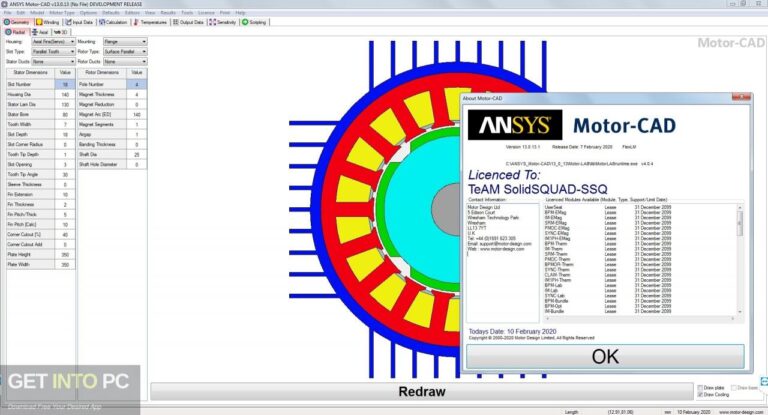Toggle the Draw base checkbox
Image resolution: width=768 pixels, height=415 pixels.
734,388
